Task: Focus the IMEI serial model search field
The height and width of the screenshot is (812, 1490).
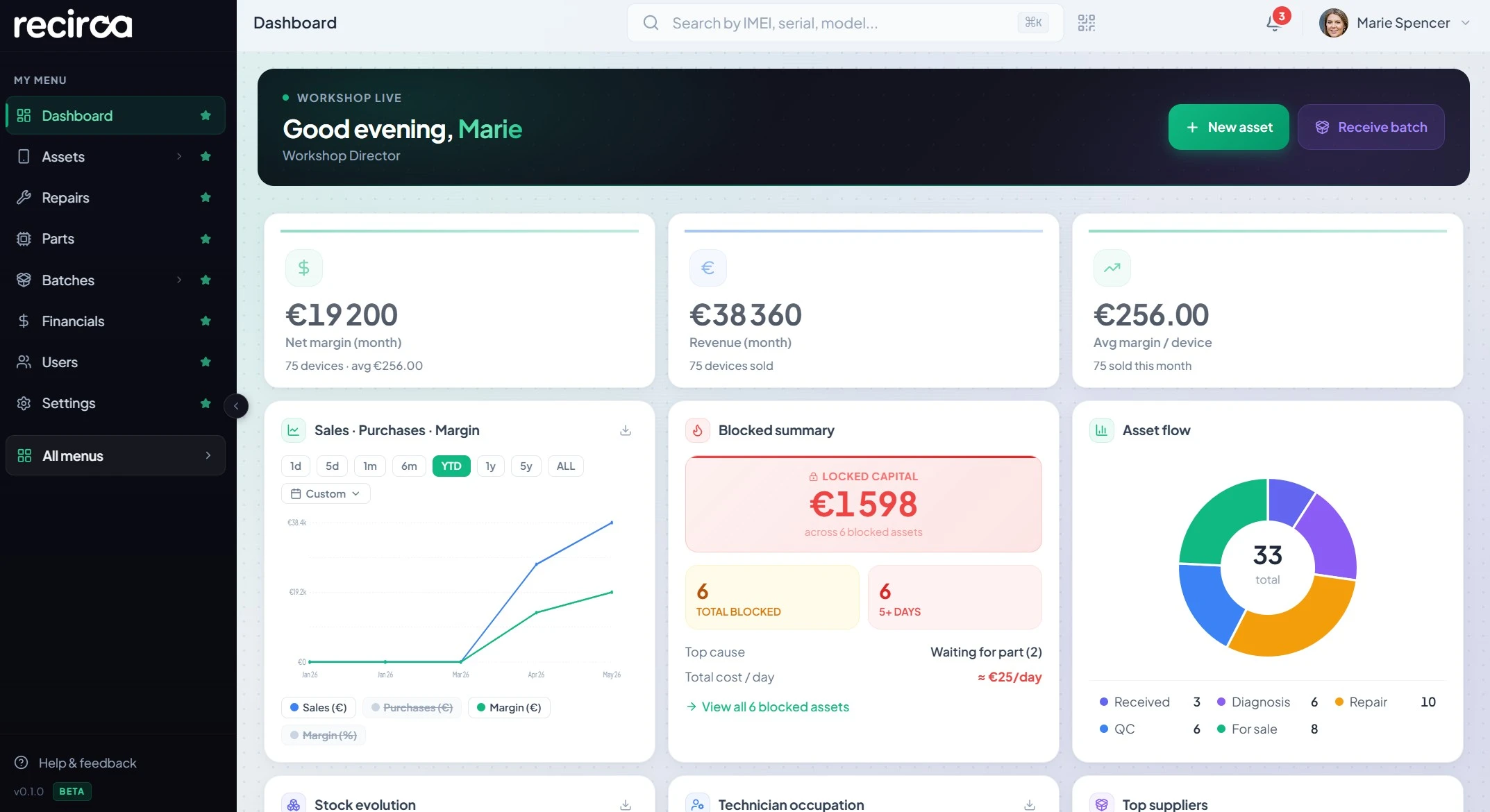Action: [844, 23]
